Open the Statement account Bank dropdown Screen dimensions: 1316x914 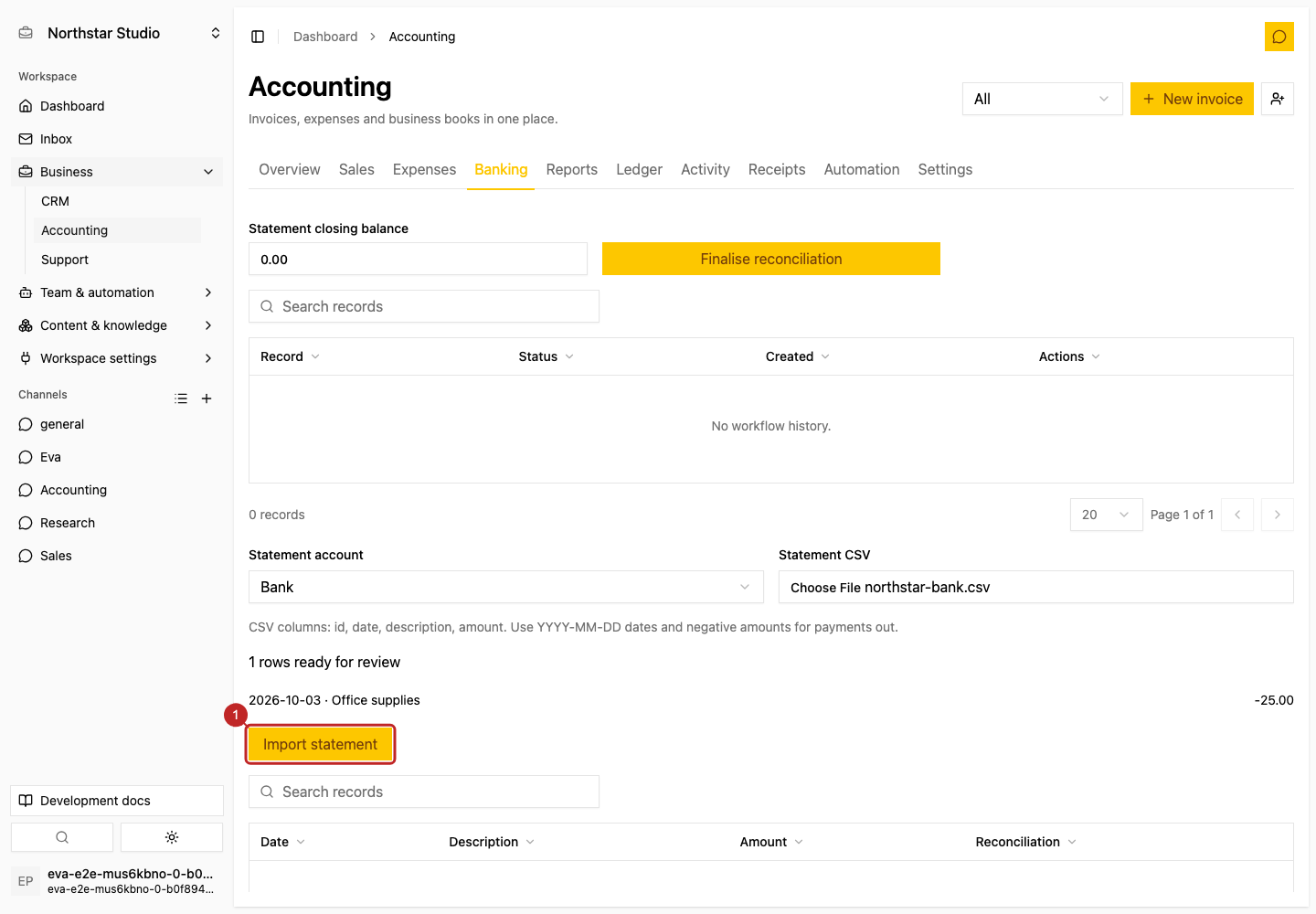pos(505,587)
